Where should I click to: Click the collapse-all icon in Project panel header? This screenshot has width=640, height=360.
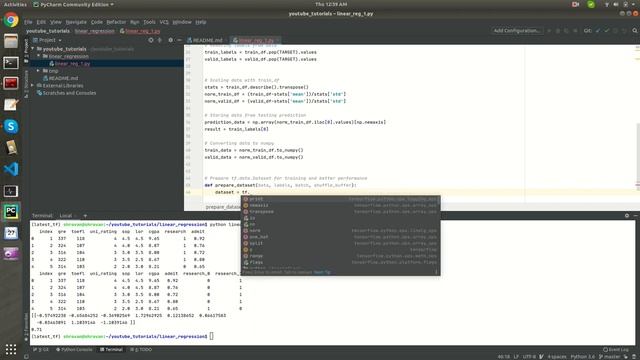160,40
